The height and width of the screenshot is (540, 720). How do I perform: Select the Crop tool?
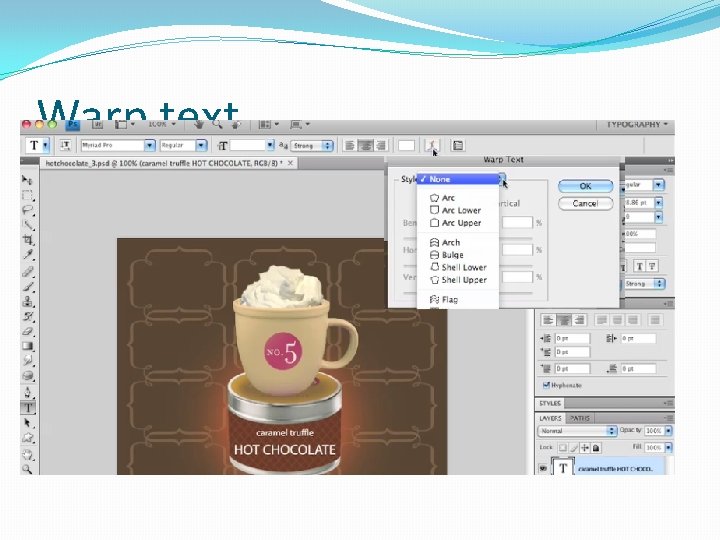click(x=28, y=240)
